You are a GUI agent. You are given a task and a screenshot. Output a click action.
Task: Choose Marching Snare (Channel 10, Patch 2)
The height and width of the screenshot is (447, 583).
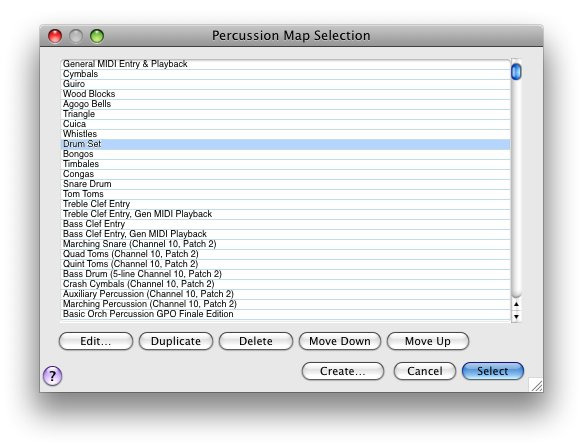(286, 245)
